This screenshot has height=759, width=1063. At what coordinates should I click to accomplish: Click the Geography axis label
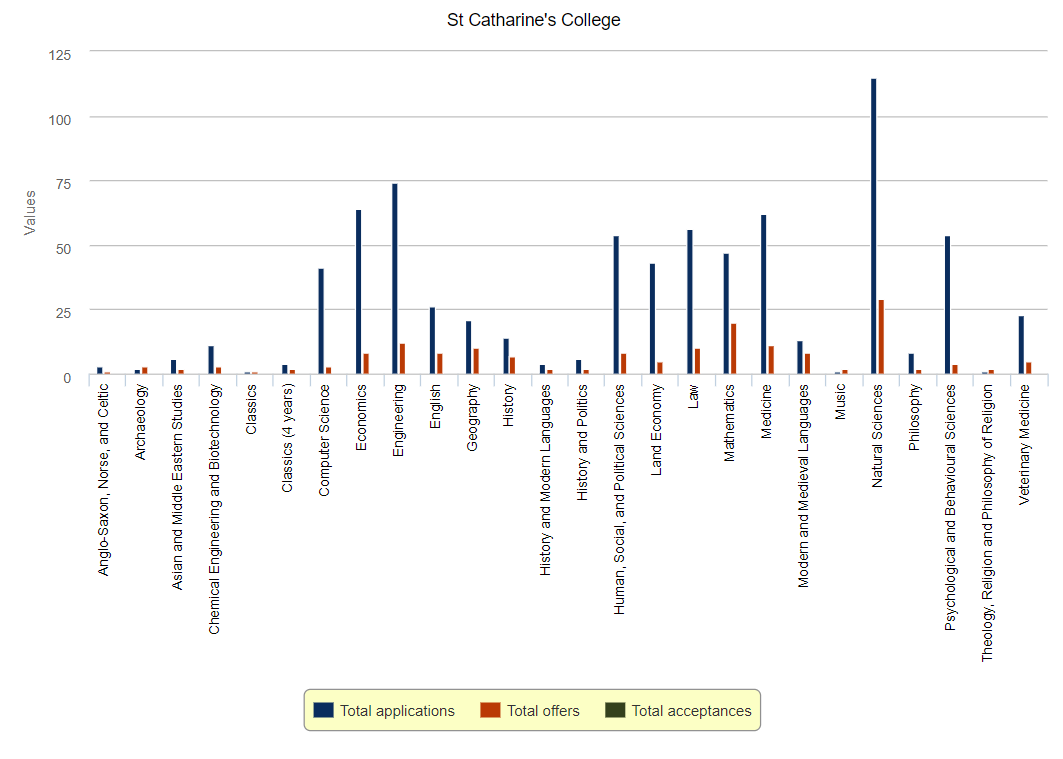[472, 417]
